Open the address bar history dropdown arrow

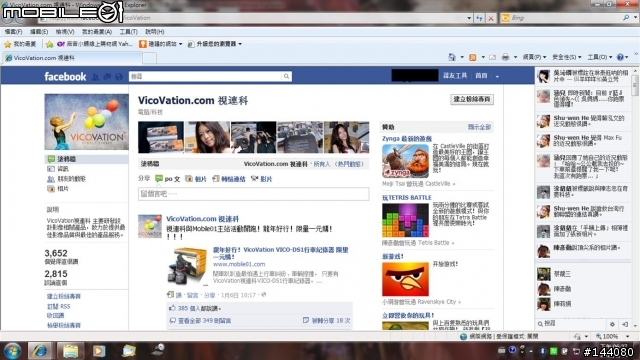(x=469, y=18)
